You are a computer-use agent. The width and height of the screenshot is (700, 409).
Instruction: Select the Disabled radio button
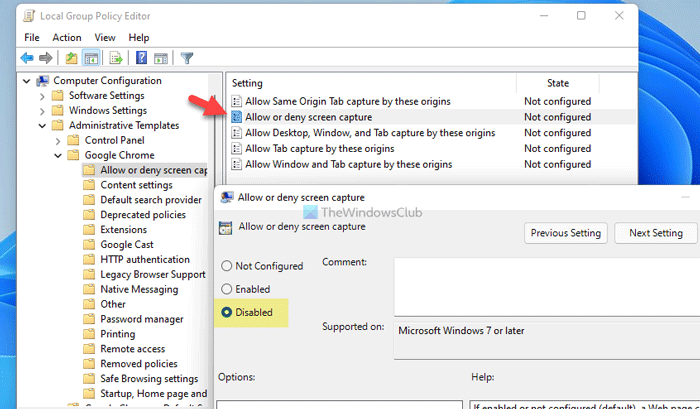point(227,313)
